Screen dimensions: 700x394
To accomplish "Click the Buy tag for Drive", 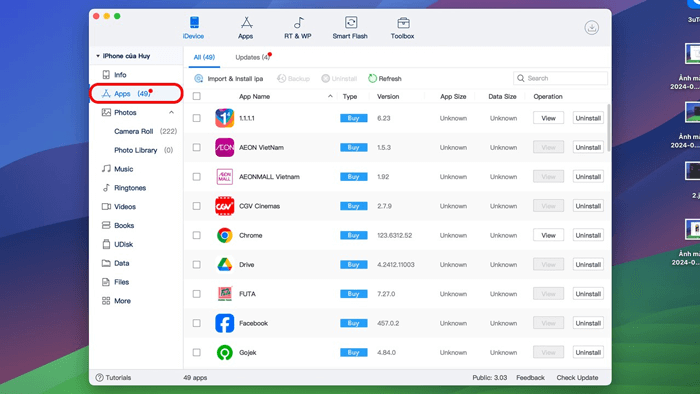I will [x=354, y=265].
